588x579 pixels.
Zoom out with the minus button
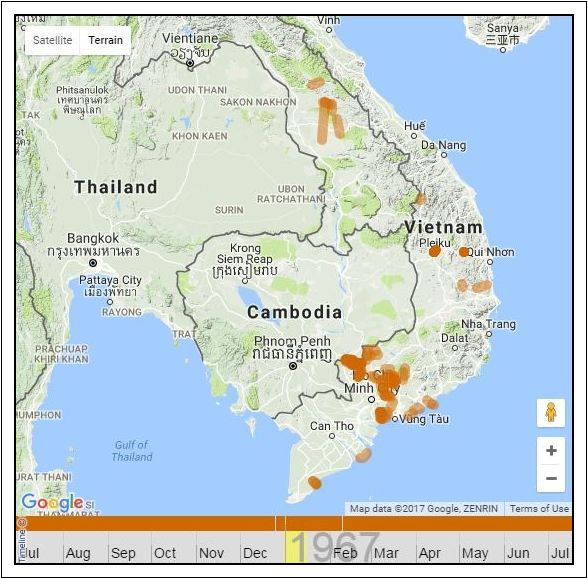551,478
